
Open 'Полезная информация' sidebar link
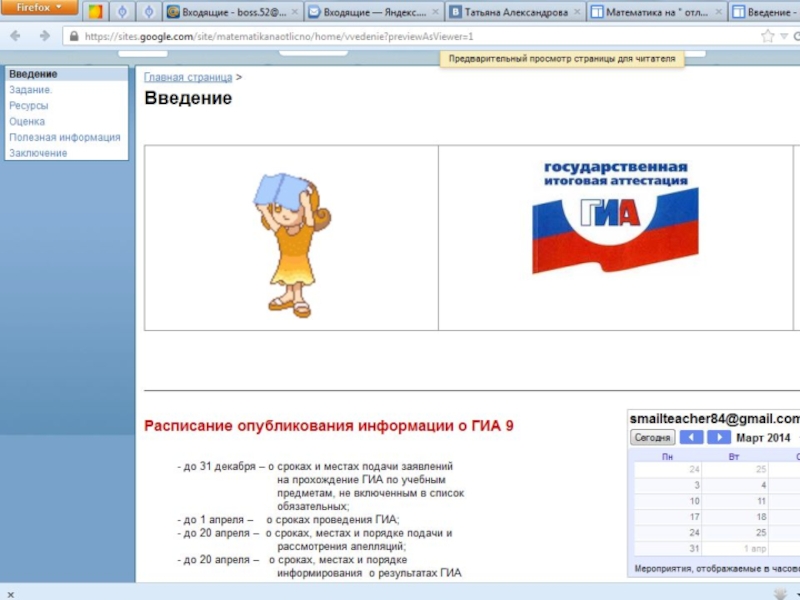coord(65,137)
